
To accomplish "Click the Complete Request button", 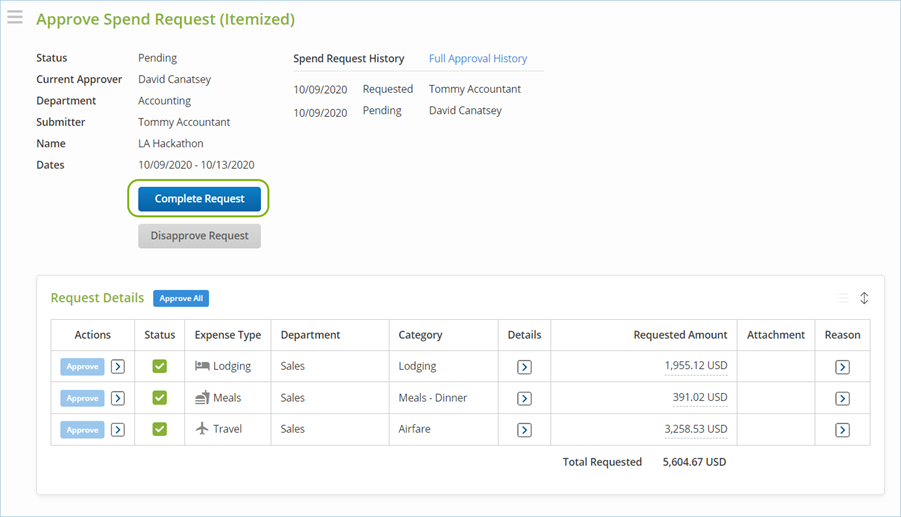I will 199,199.
